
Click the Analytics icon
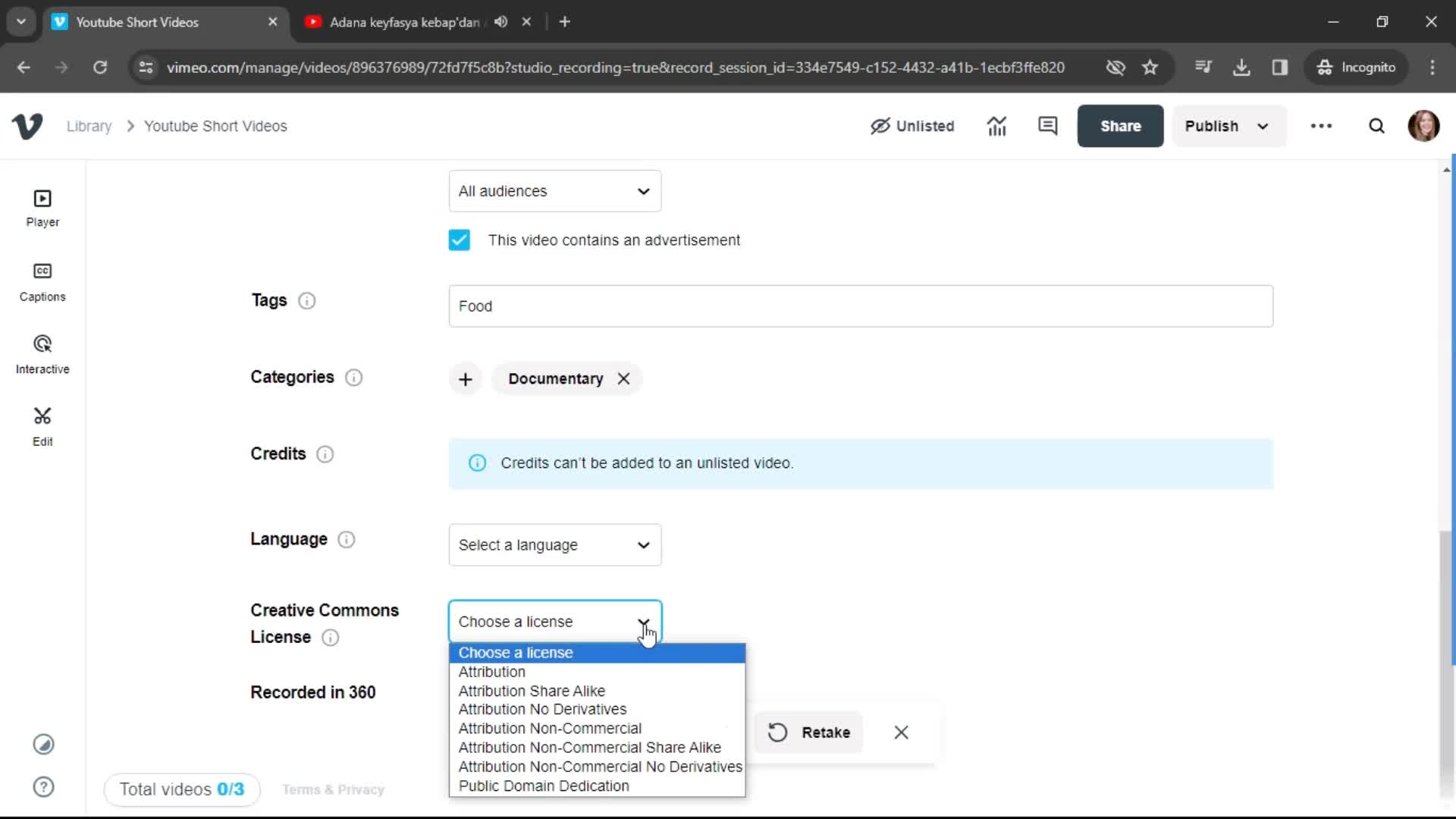point(997,125)
